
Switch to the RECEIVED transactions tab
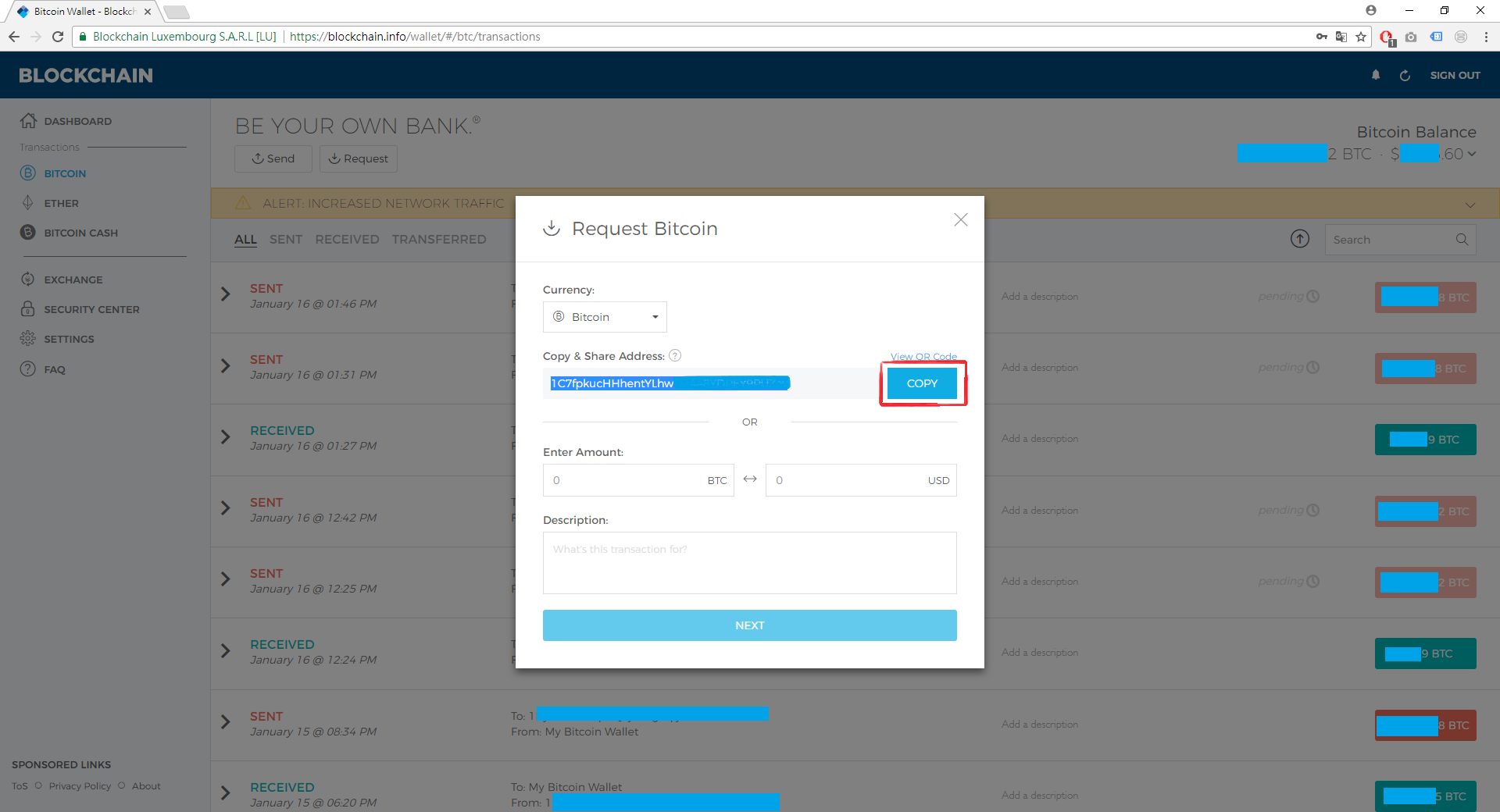coord(347,239)
